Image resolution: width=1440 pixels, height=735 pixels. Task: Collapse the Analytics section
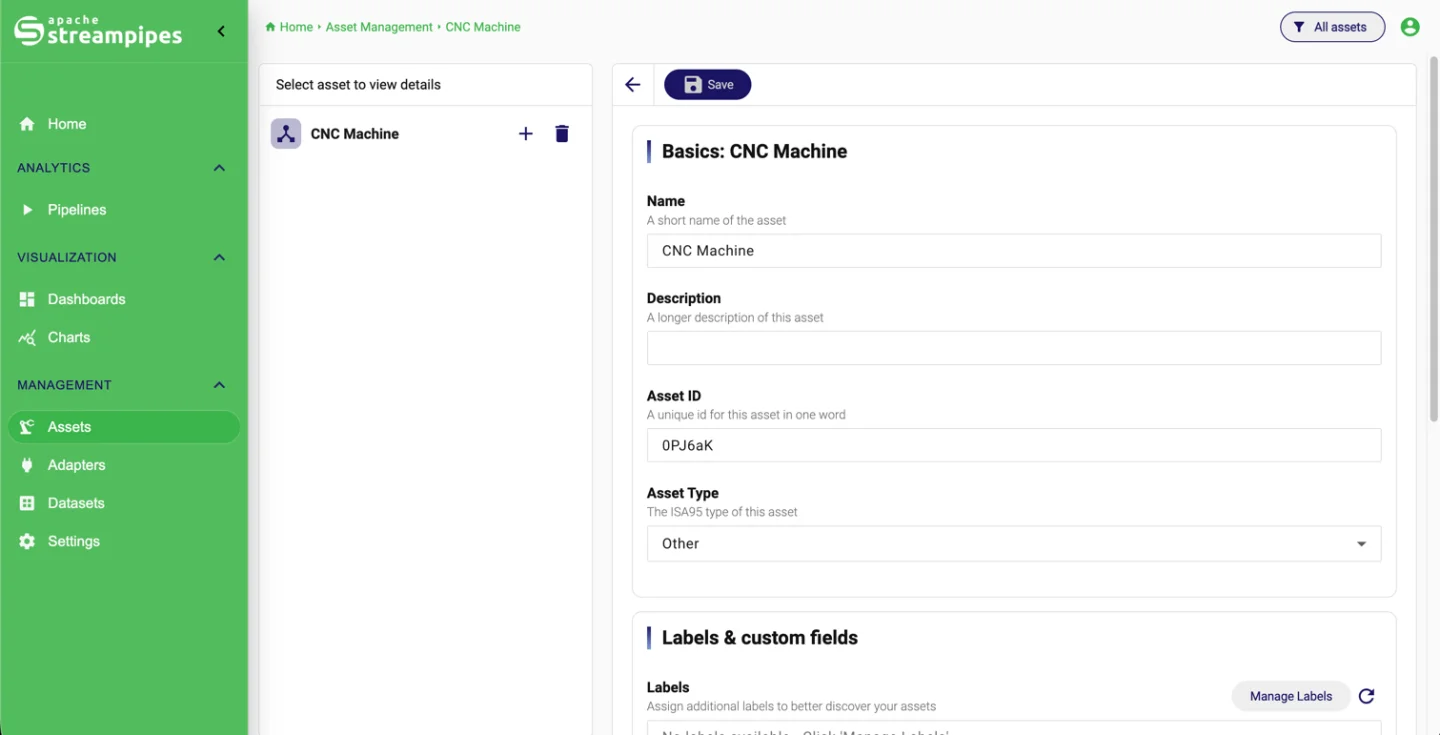(x=219, y=168)
